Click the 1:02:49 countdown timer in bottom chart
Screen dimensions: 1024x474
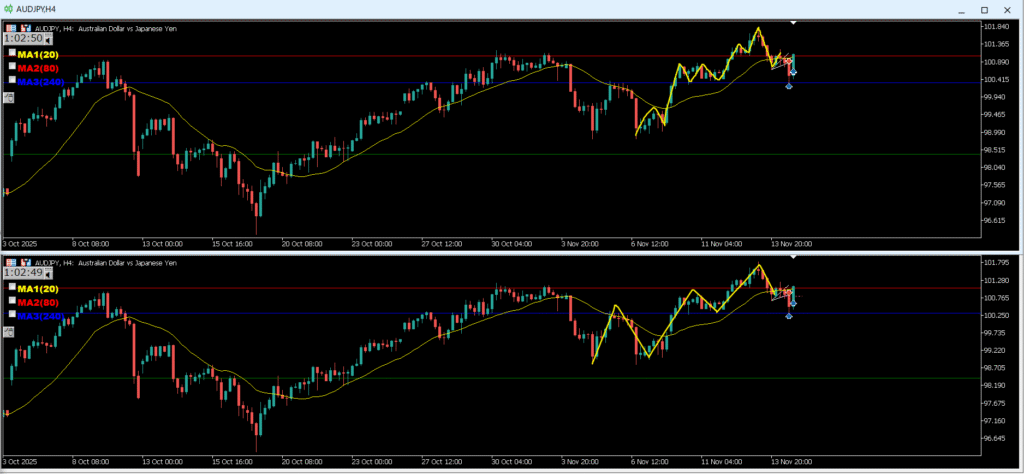pos(23,273)
